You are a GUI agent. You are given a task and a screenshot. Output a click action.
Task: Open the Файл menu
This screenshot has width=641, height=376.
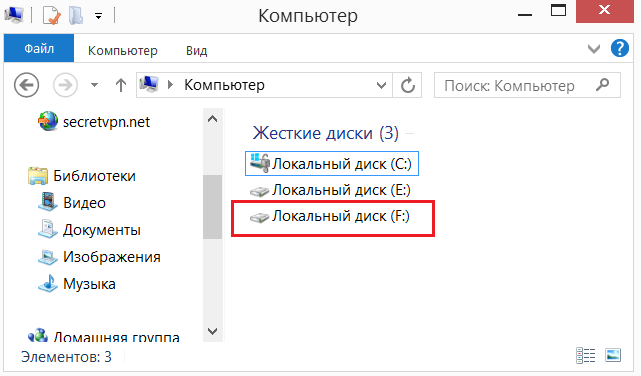[x=39, y=49]
